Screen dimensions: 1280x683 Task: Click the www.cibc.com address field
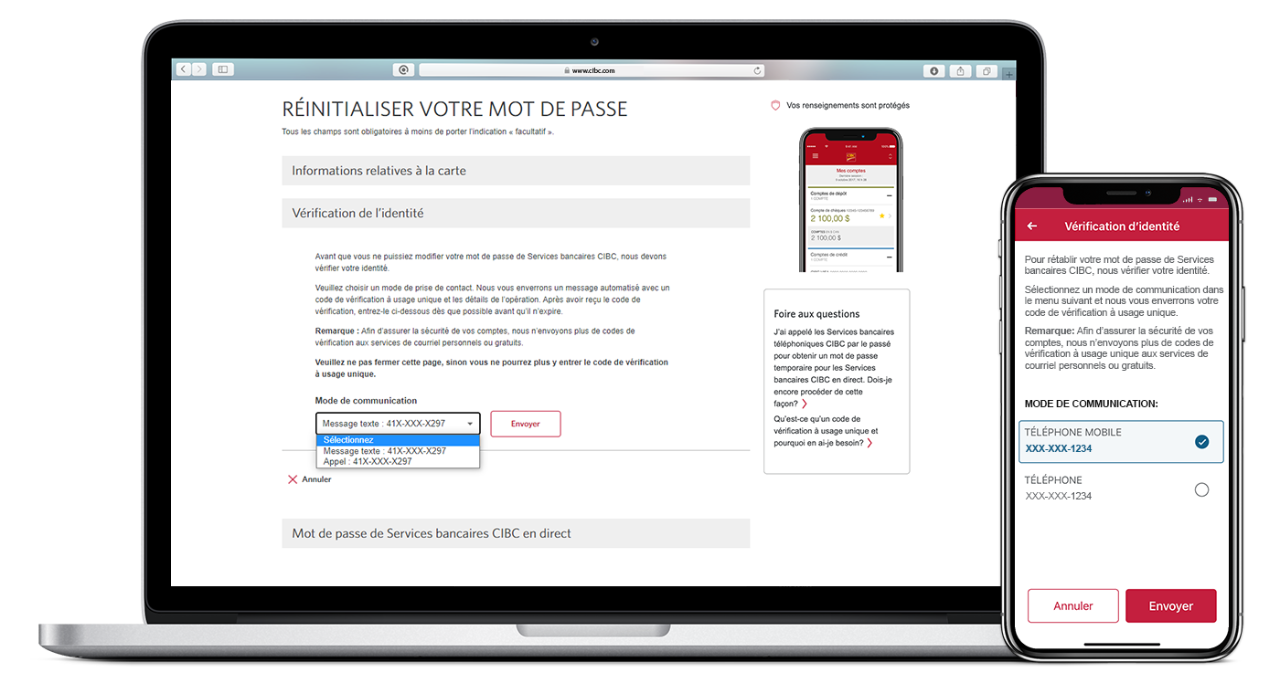[592, 71]
